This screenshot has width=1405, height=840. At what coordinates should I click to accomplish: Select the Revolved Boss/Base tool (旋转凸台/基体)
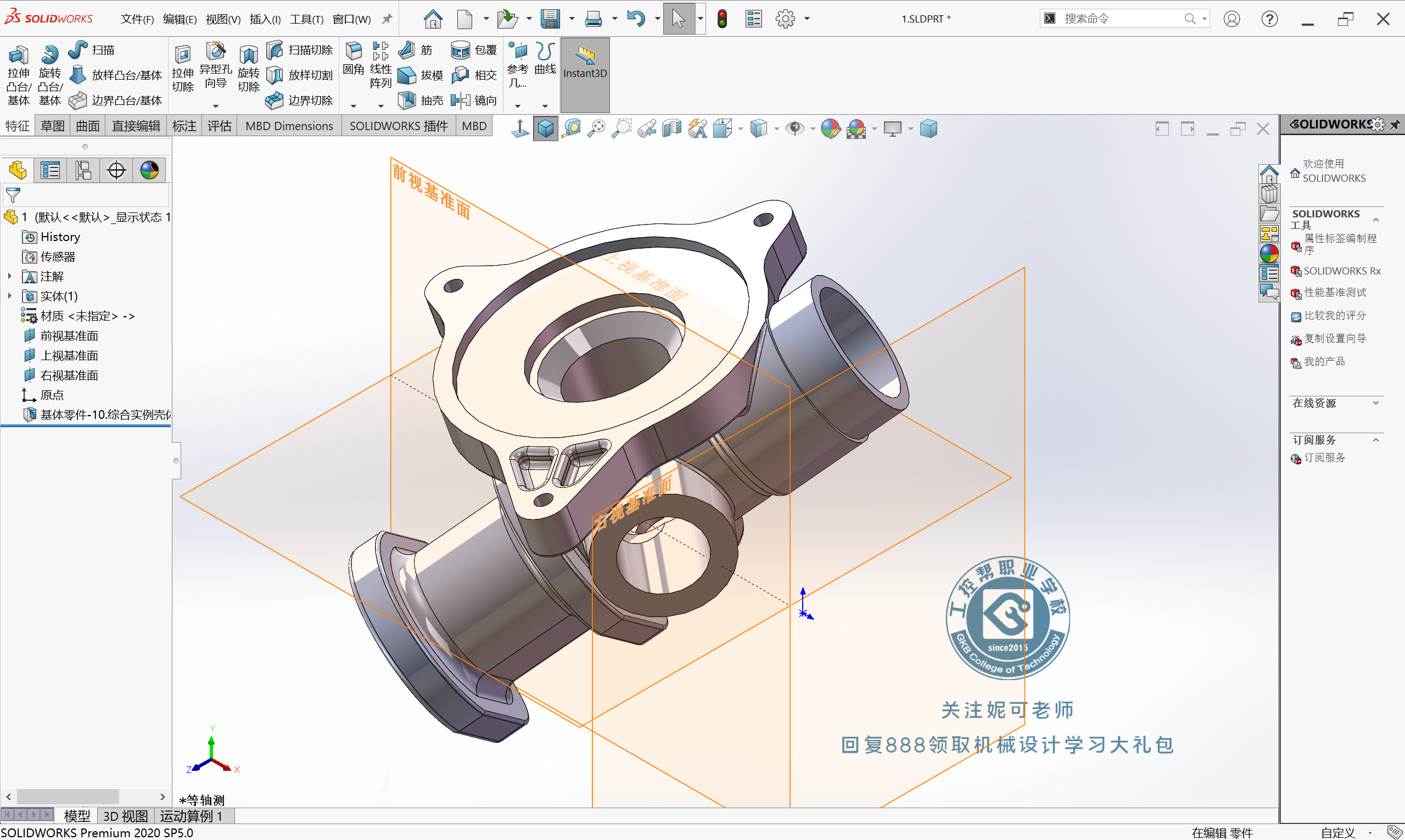50,74
